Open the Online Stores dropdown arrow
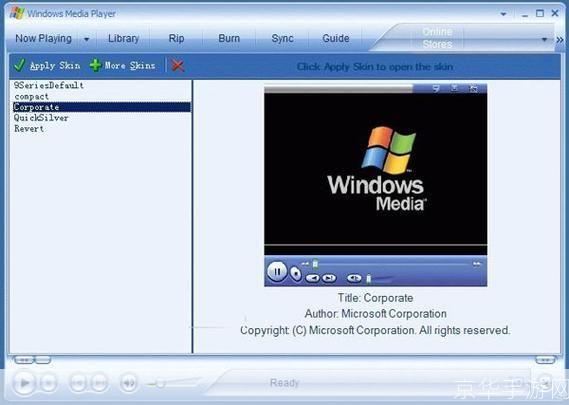 click(544, 39)
